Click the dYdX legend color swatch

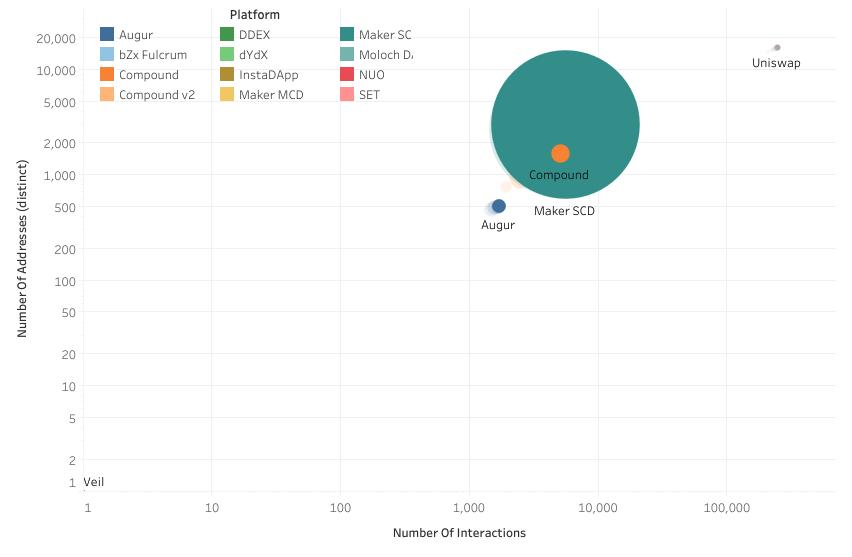tap(227, 55)
